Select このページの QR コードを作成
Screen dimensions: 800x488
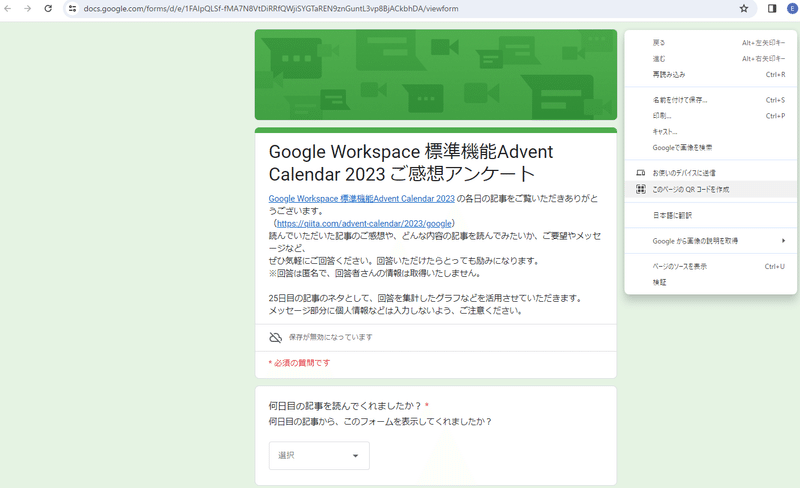pos(711,189)
